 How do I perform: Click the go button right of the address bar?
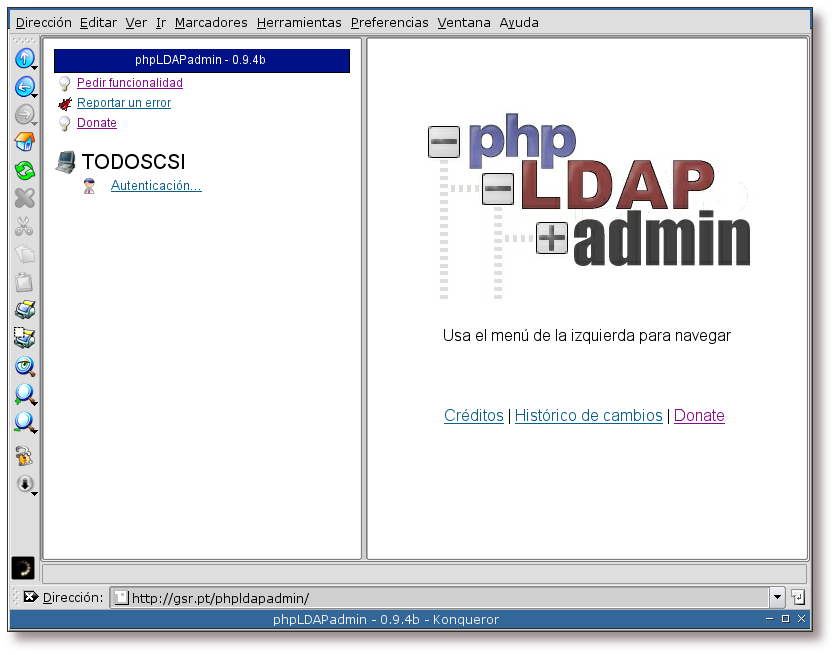click(x=797, y=597)
